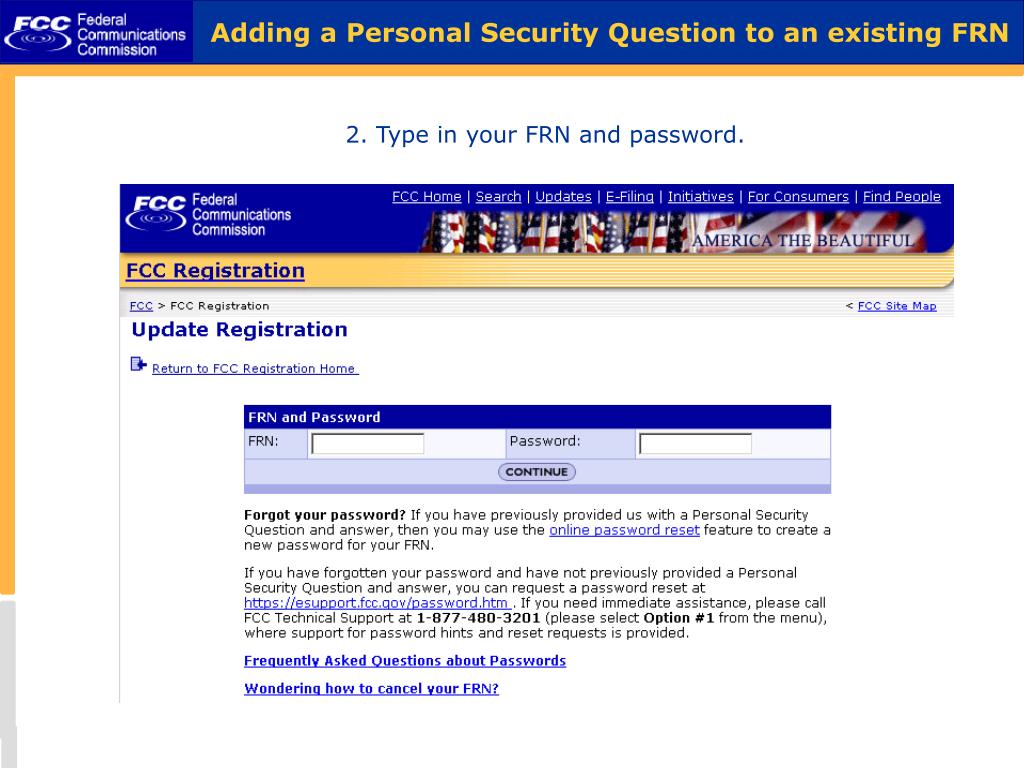1024x768 pixels.
Task: Open the For Consumers navigation link
Action: (x=798, y=197)
